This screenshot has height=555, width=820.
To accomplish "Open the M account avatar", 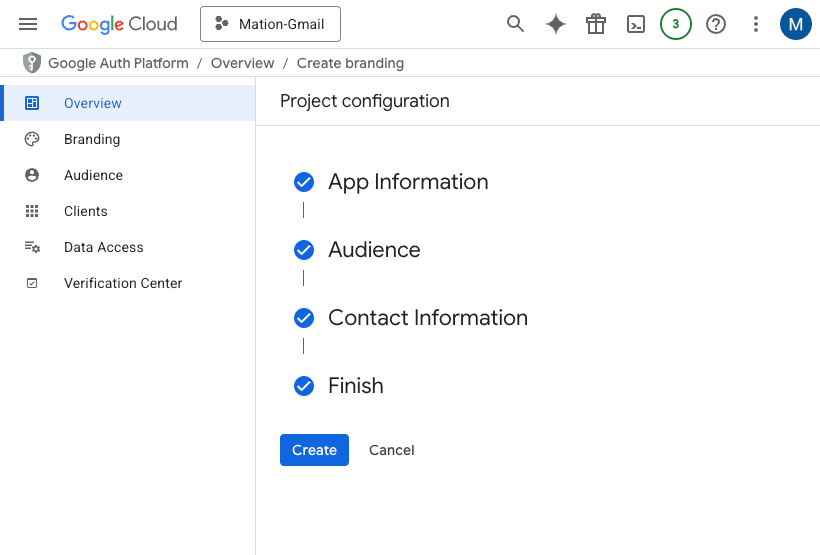I will tap(795, 24).
